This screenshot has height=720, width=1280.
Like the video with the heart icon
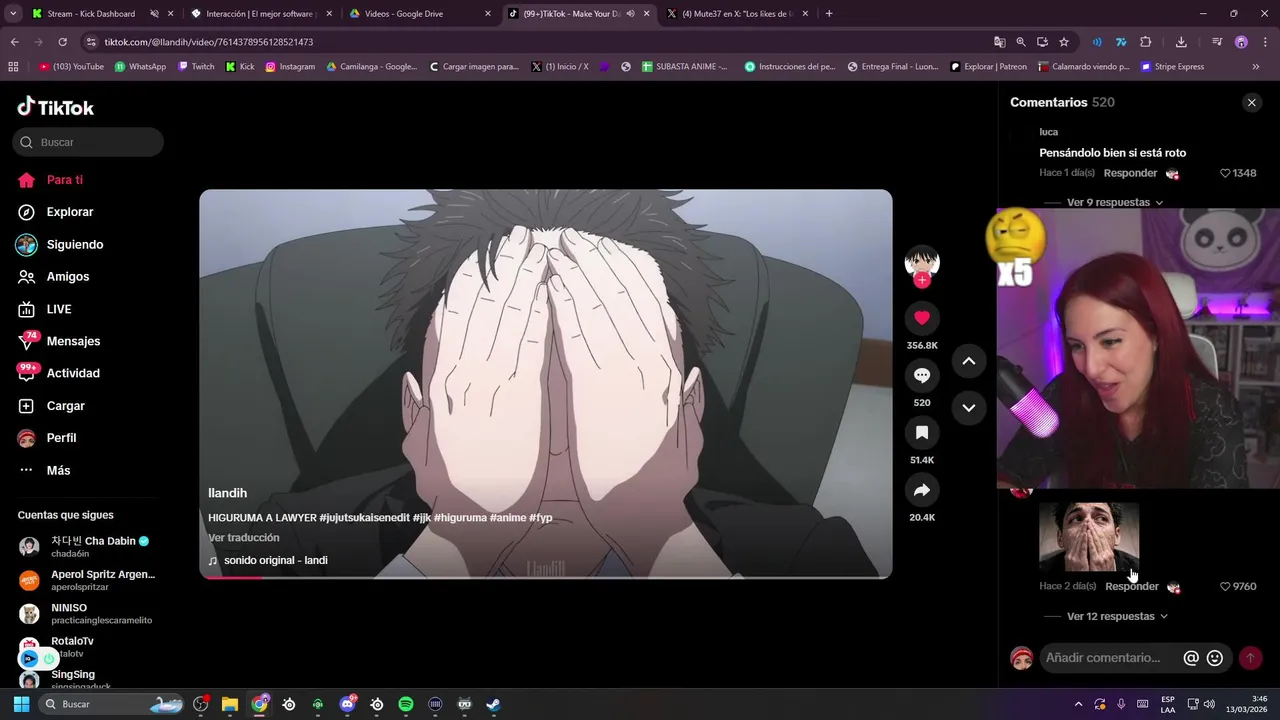click(922, 318)
